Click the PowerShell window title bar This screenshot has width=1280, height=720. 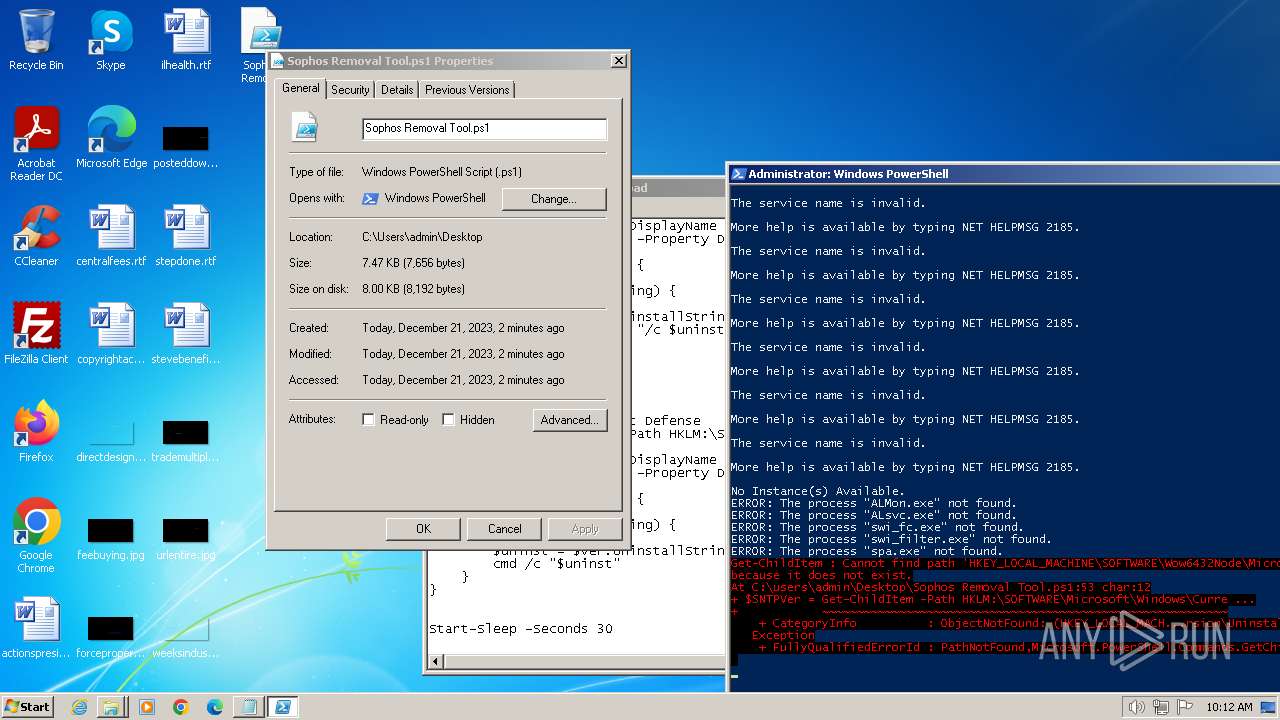1005,174
